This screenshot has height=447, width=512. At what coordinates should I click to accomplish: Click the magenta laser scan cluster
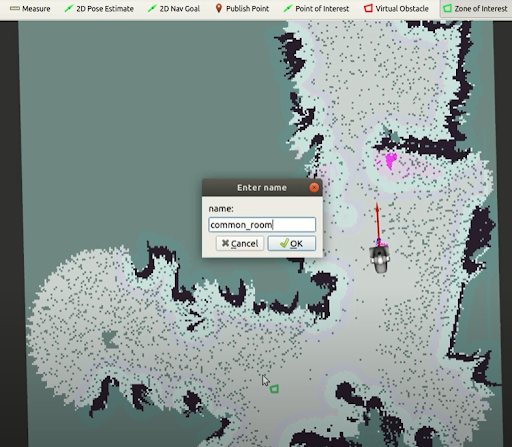390,161
